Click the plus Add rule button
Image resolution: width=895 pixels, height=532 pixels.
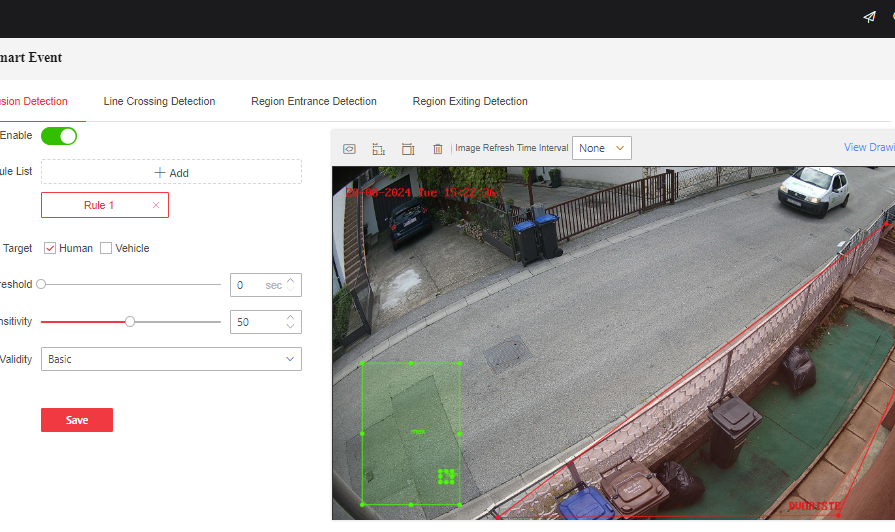click(x=171, y=172)
